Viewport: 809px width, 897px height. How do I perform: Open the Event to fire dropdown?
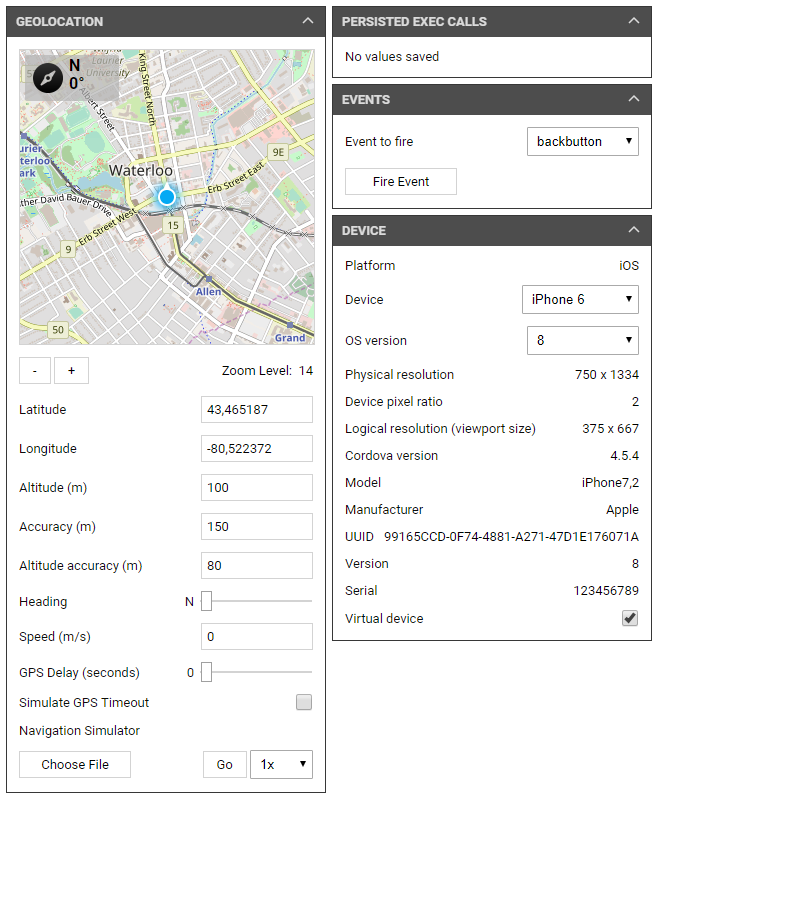pos(582,140)
